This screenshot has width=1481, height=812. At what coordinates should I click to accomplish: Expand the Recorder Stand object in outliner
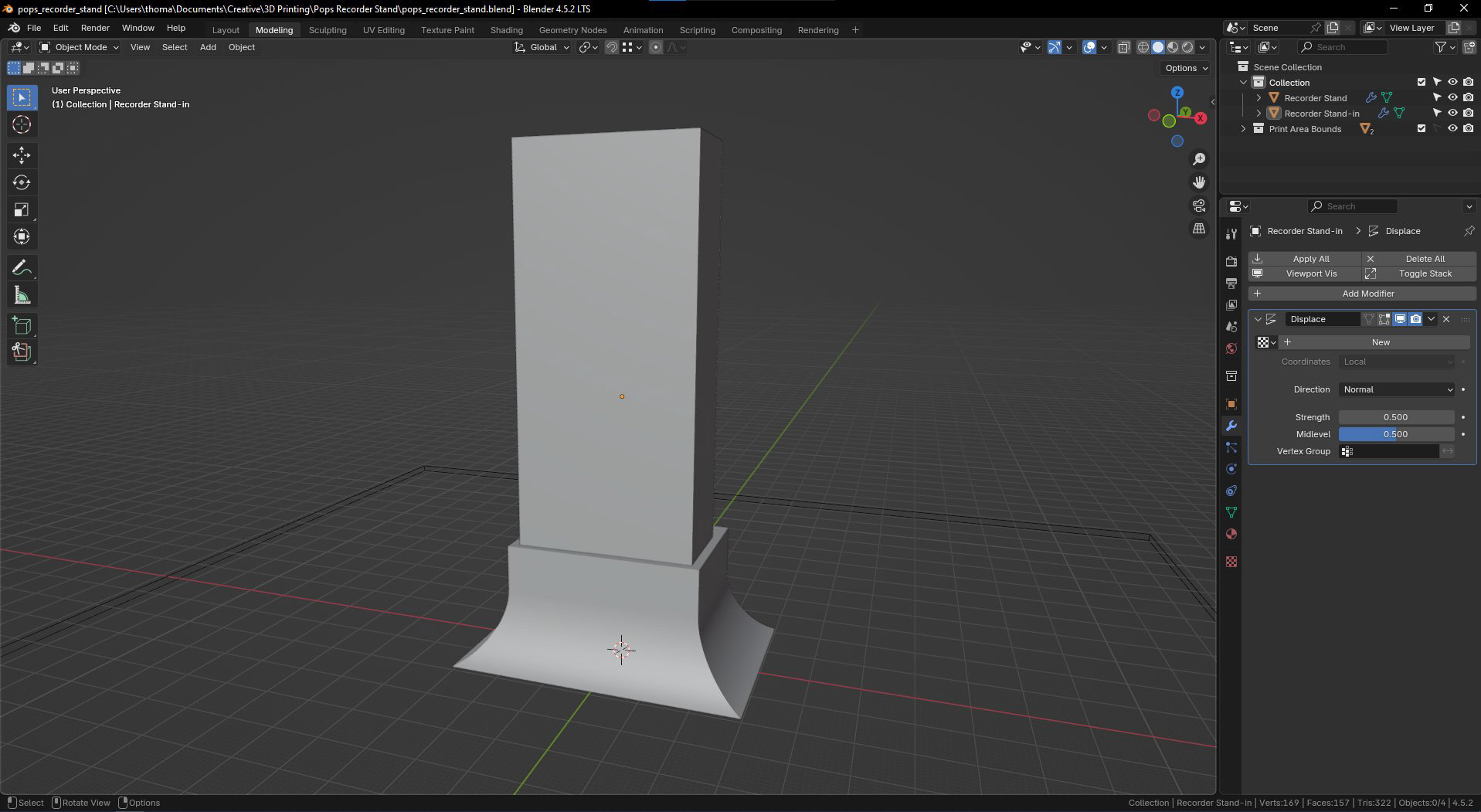click(x=1259, y=97)
